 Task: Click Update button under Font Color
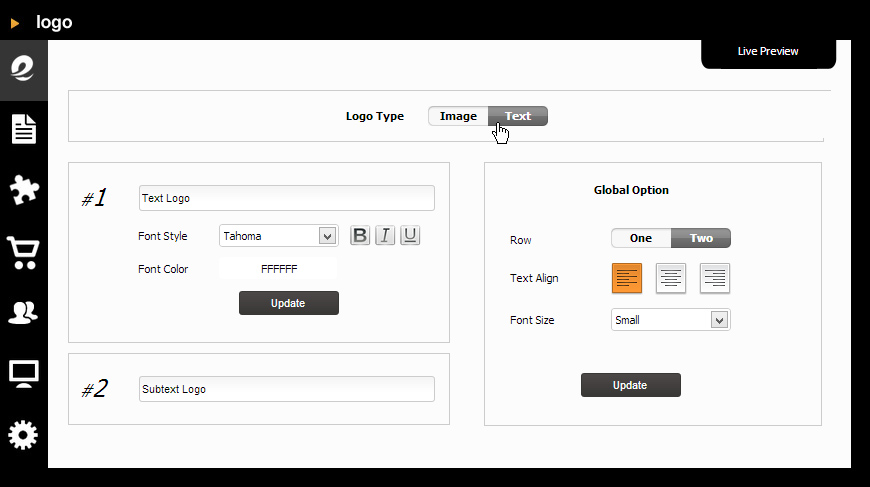pos(289,303)
